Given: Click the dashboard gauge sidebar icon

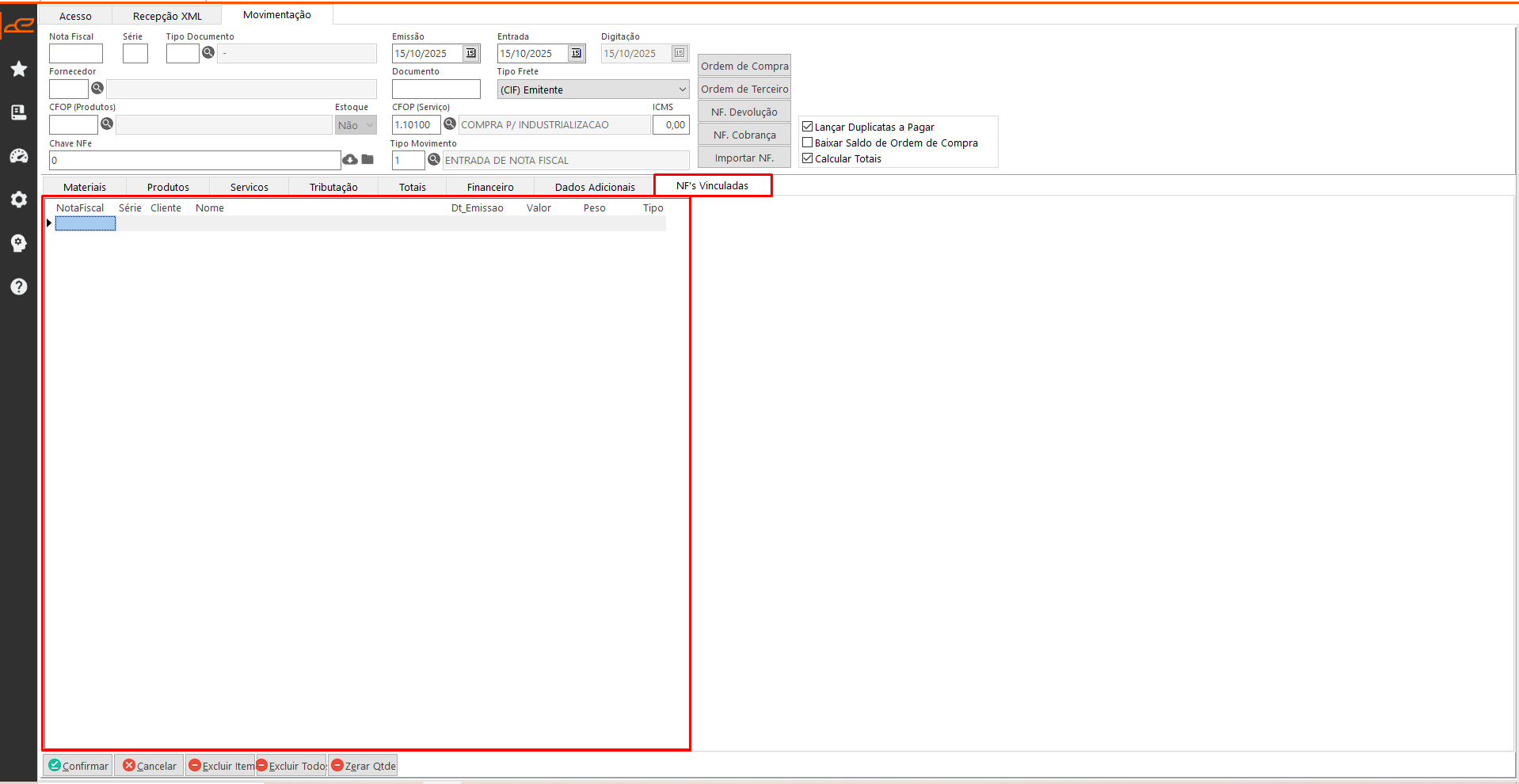Looking at the screenshot, I should (x=19, y=156).
